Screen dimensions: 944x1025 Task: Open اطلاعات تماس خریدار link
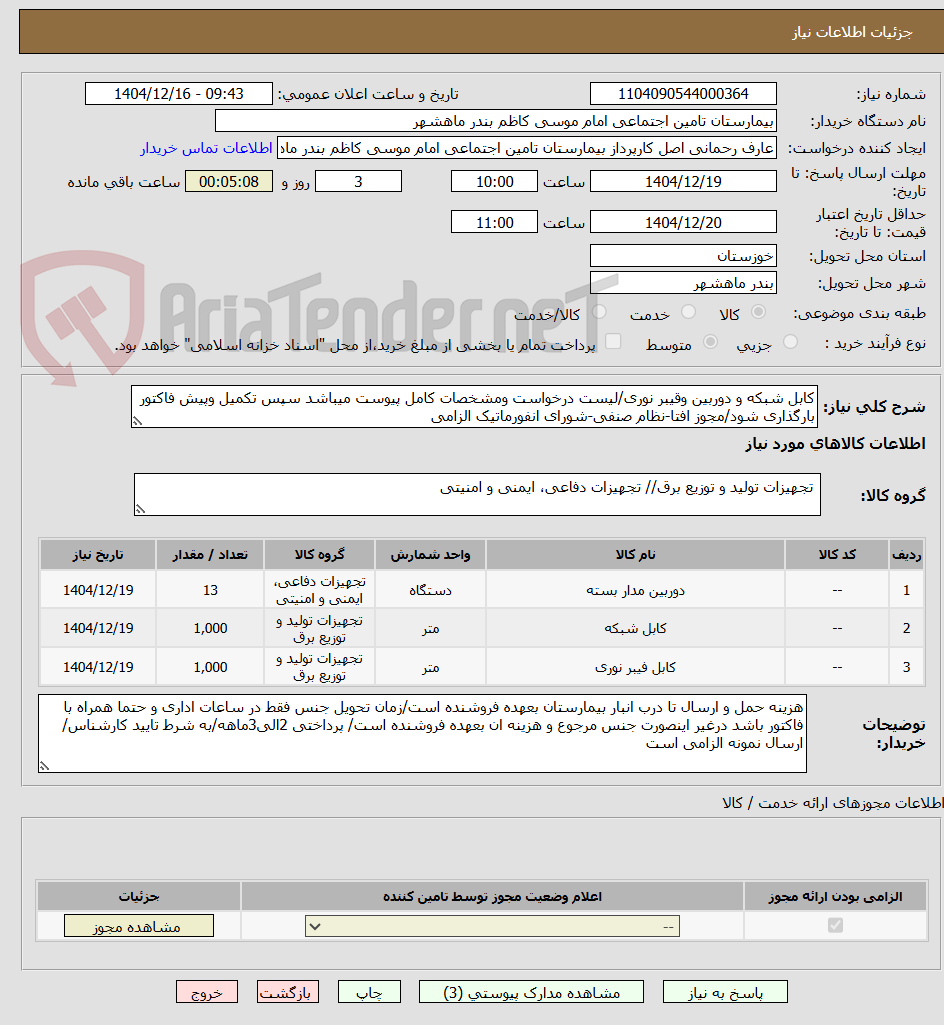[206, 148]
